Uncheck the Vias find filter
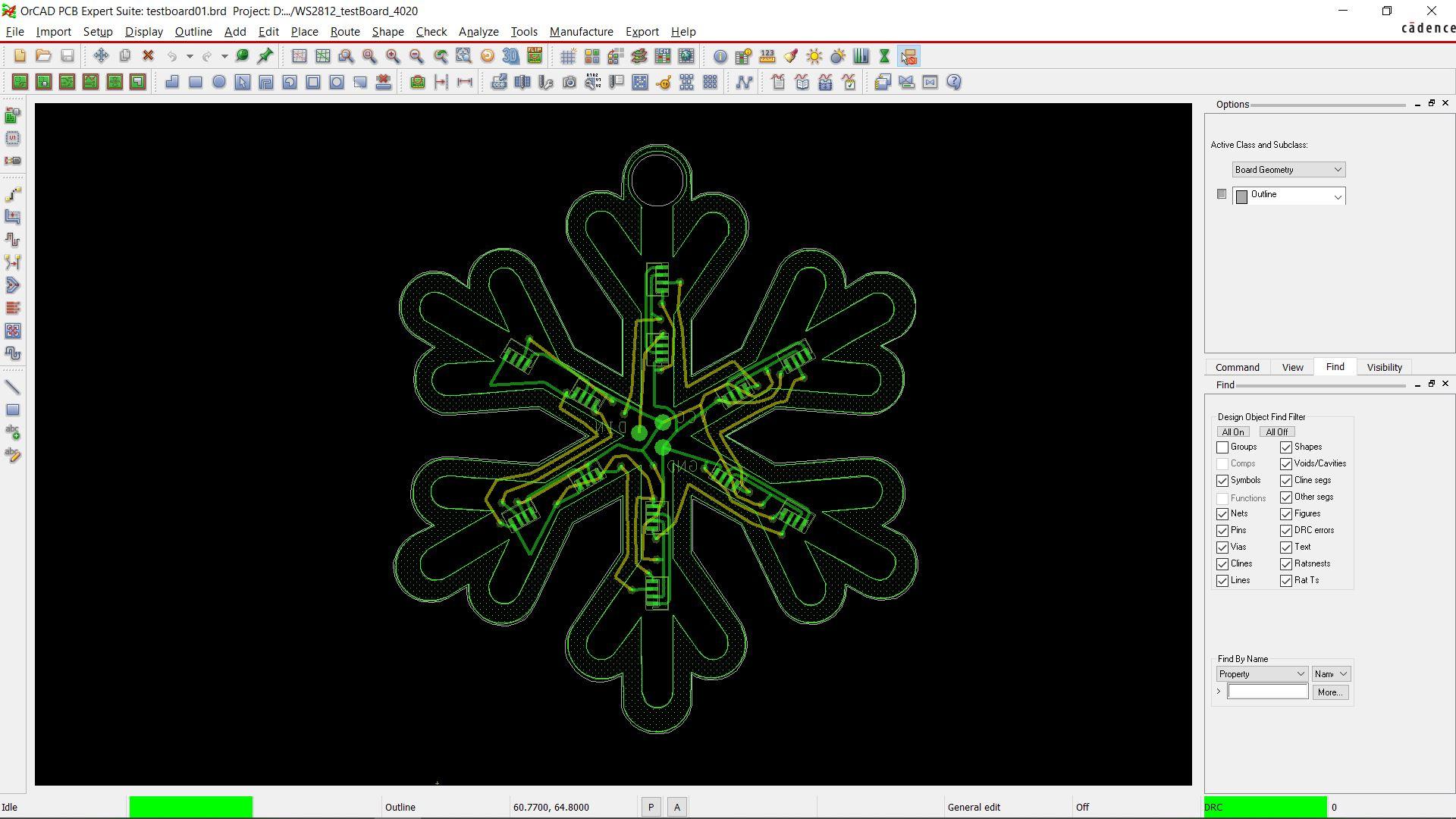1456x819 pixels. [x=1222, y=548]
